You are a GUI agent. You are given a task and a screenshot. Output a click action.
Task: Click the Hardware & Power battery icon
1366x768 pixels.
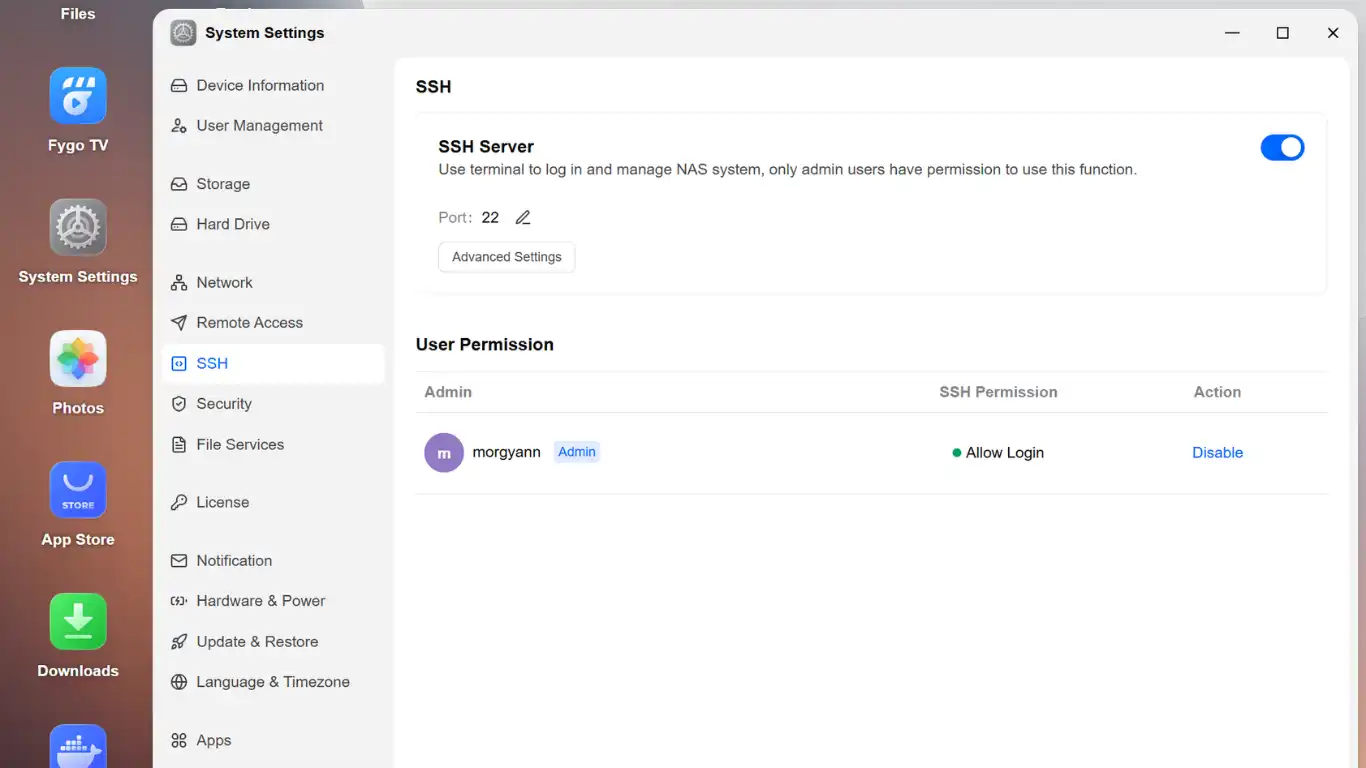179,601
